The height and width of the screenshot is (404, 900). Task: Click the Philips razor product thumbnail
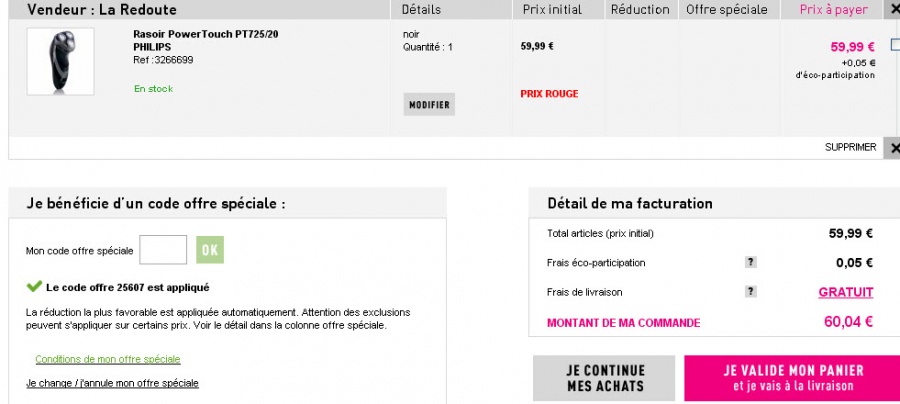coord(60,60)
